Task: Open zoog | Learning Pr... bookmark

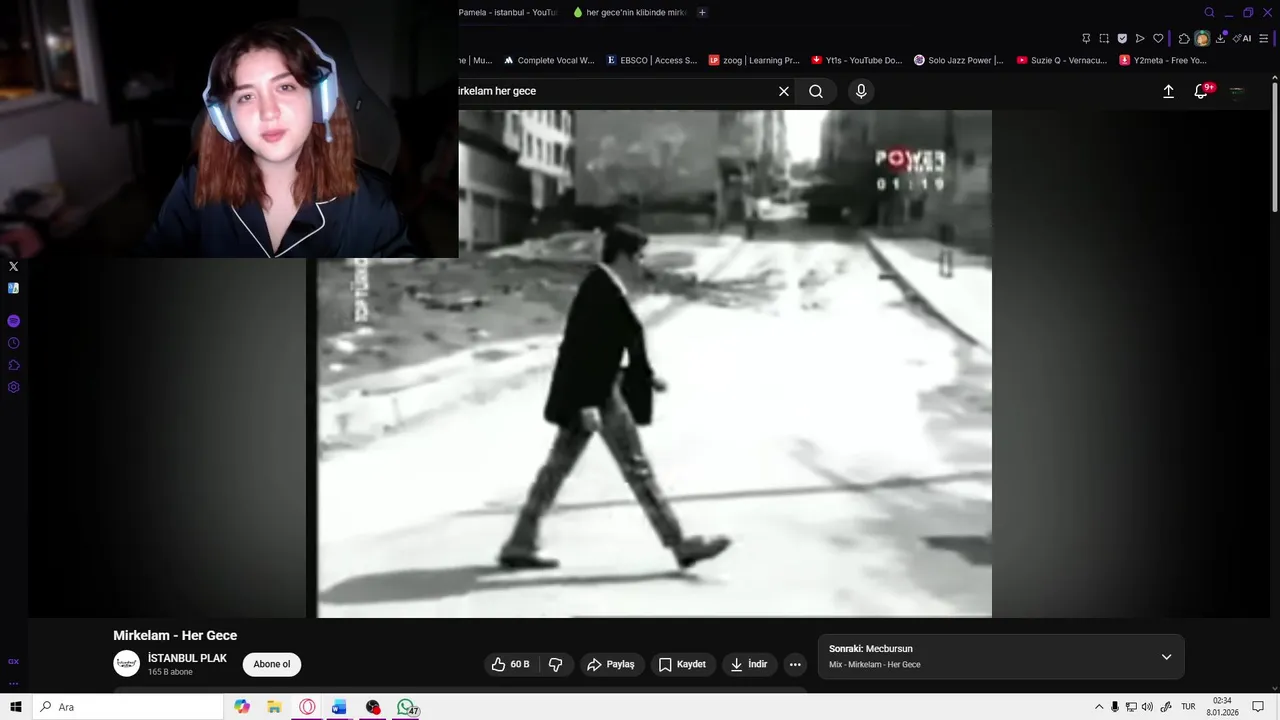Action: (754, 60)
